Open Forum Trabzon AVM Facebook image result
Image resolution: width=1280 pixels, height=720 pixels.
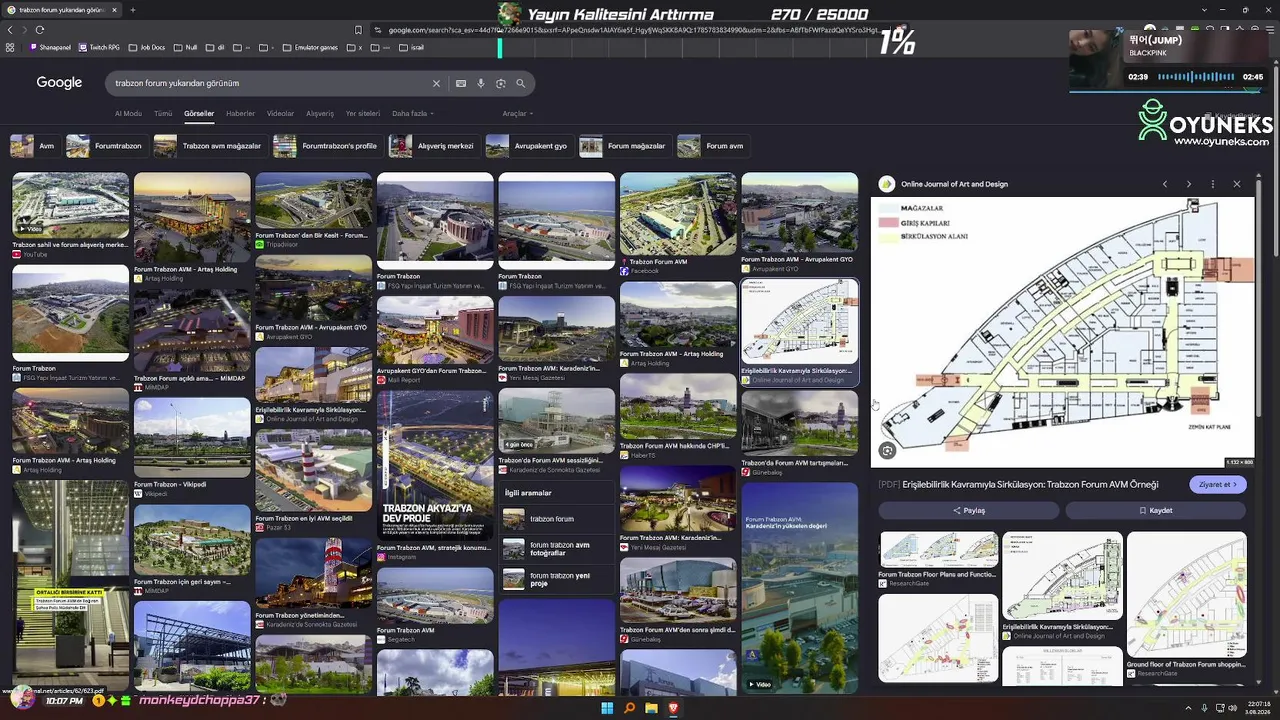point(678,214)
